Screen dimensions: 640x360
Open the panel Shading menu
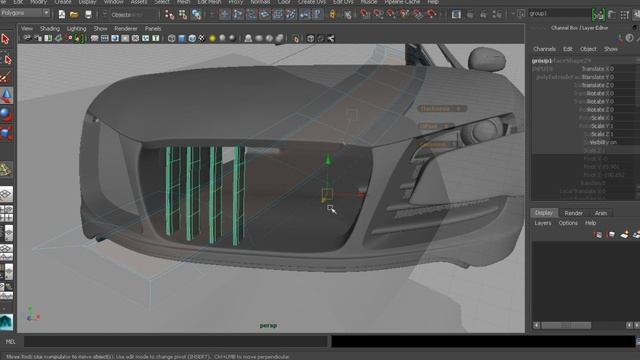pos(50,29)
